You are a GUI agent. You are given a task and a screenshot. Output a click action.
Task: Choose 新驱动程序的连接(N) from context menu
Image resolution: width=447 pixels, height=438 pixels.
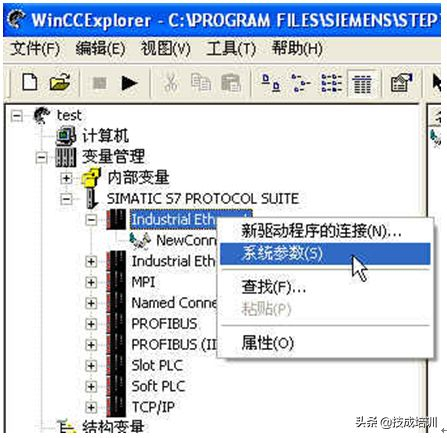[x=325, y=231]
